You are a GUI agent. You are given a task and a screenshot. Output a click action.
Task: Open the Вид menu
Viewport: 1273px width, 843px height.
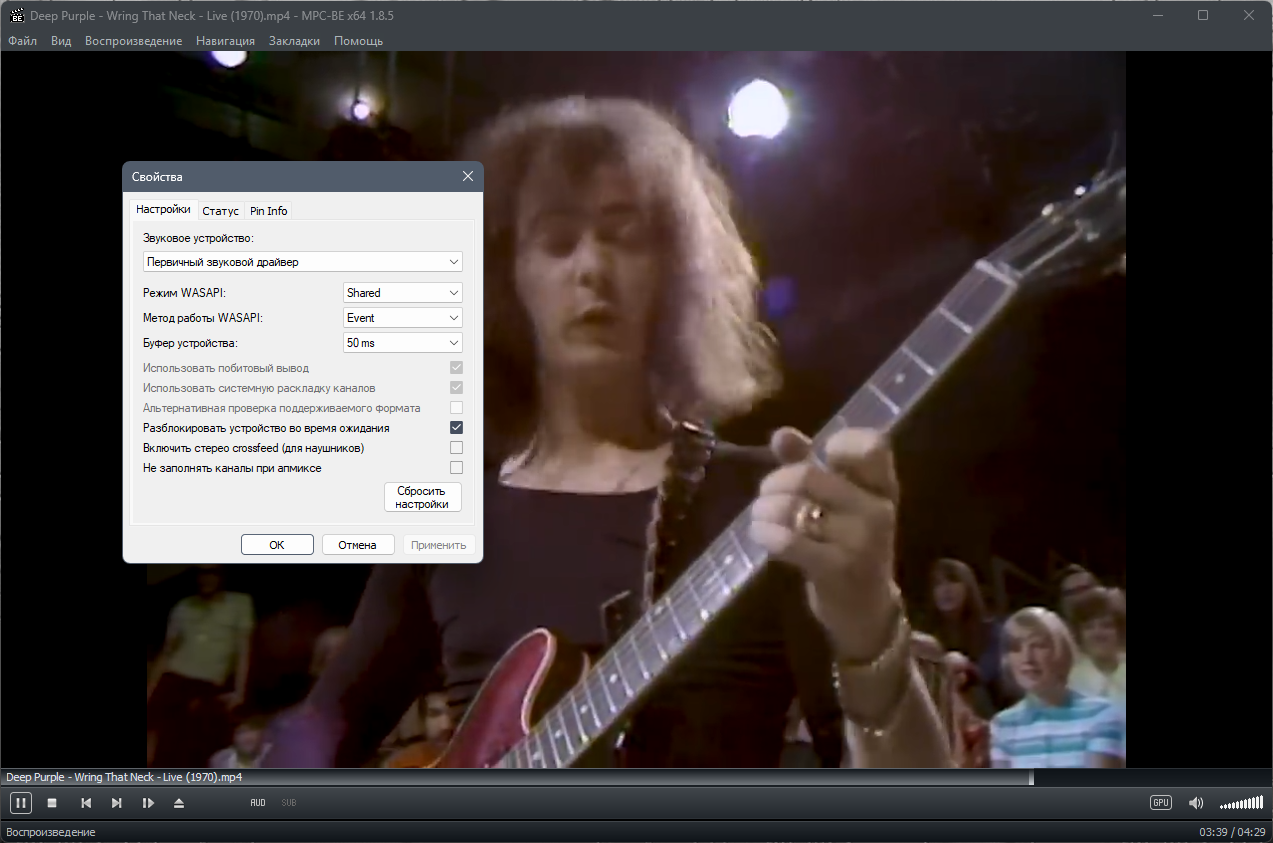[x=61, y=41]
